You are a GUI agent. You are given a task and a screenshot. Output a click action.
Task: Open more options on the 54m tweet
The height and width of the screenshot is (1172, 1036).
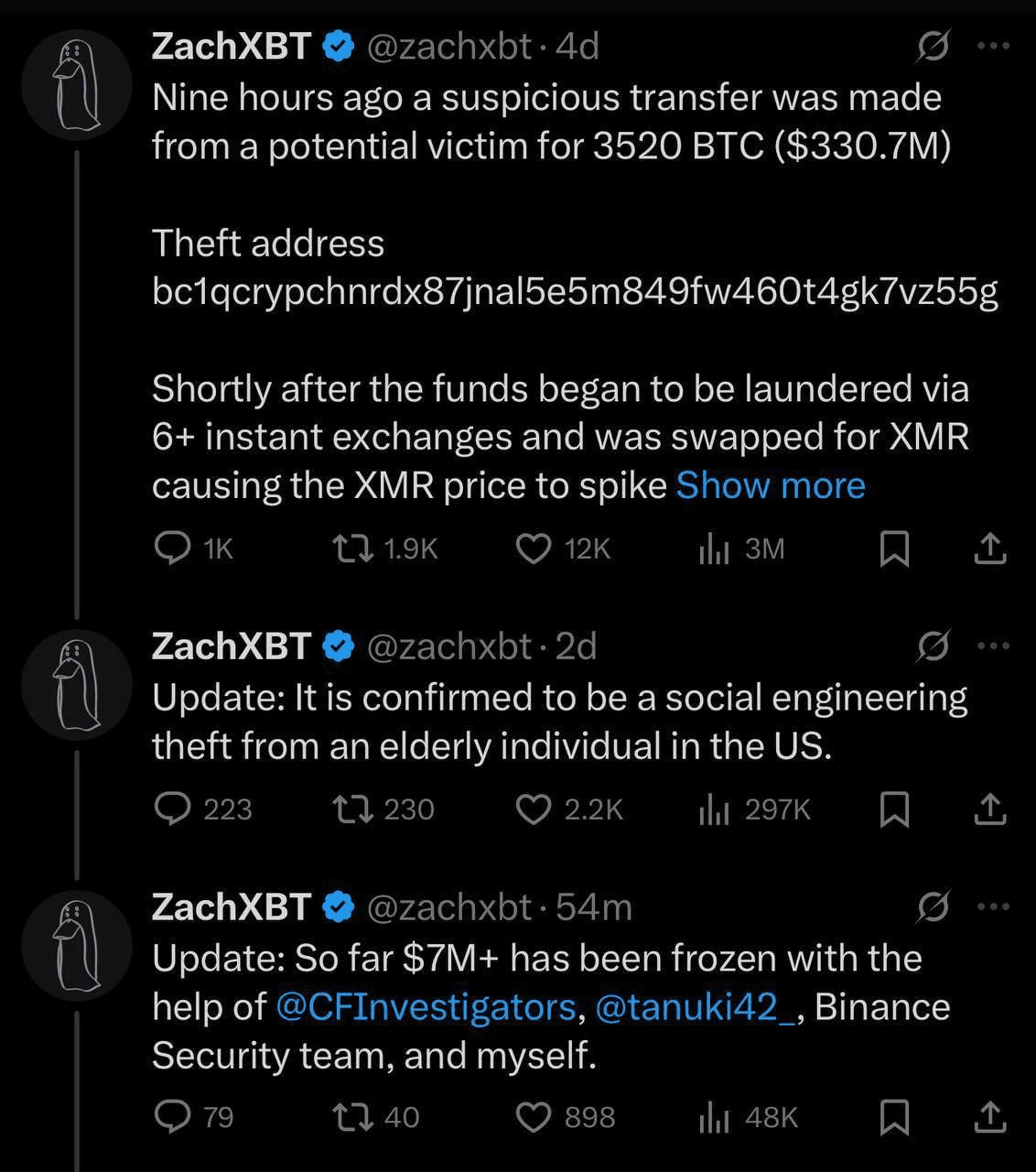tap(993, 906)
